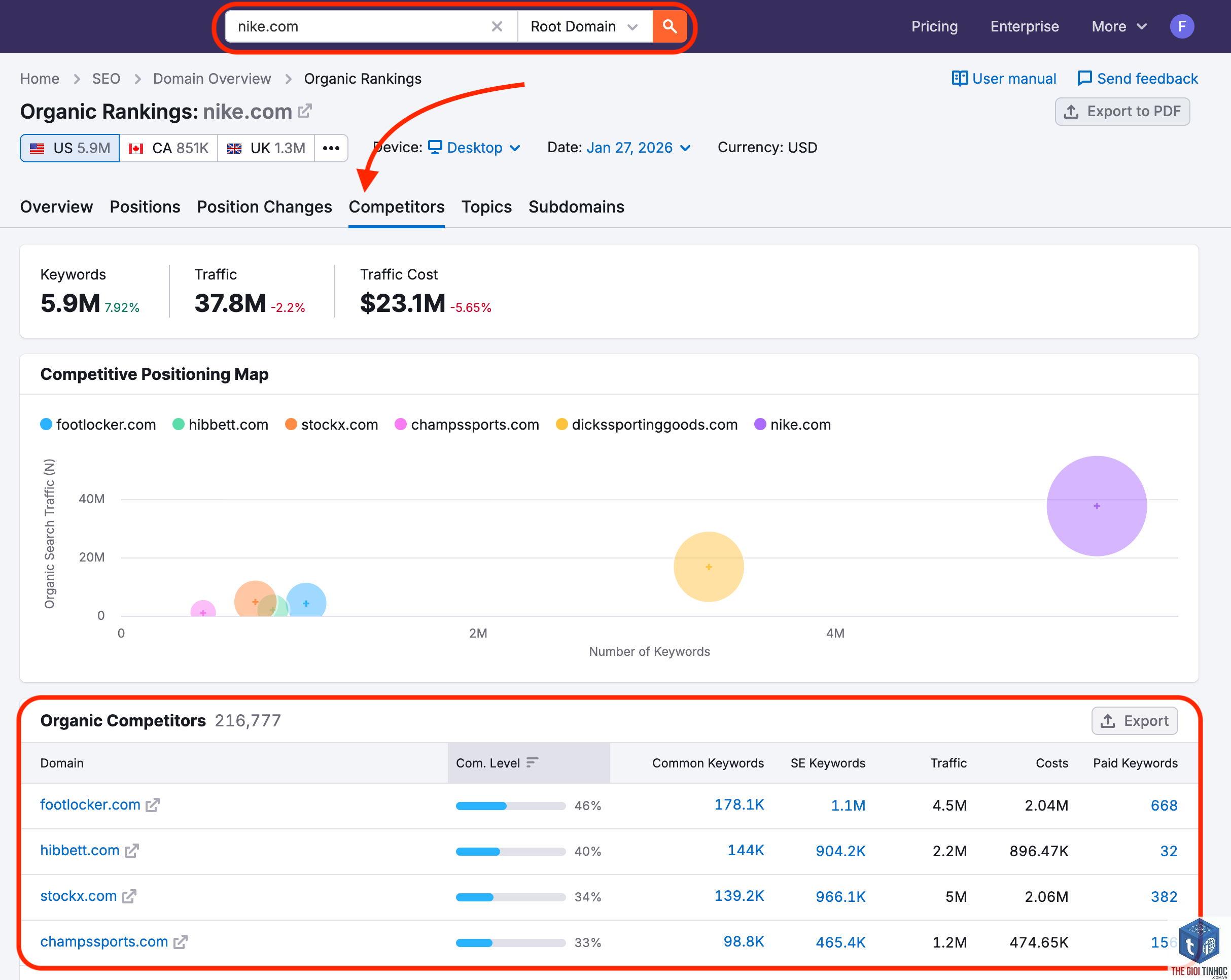Screen dimensions: 1231x980
Task: Open the Root Domain dropdown
Action: click(x=585, y=26)
